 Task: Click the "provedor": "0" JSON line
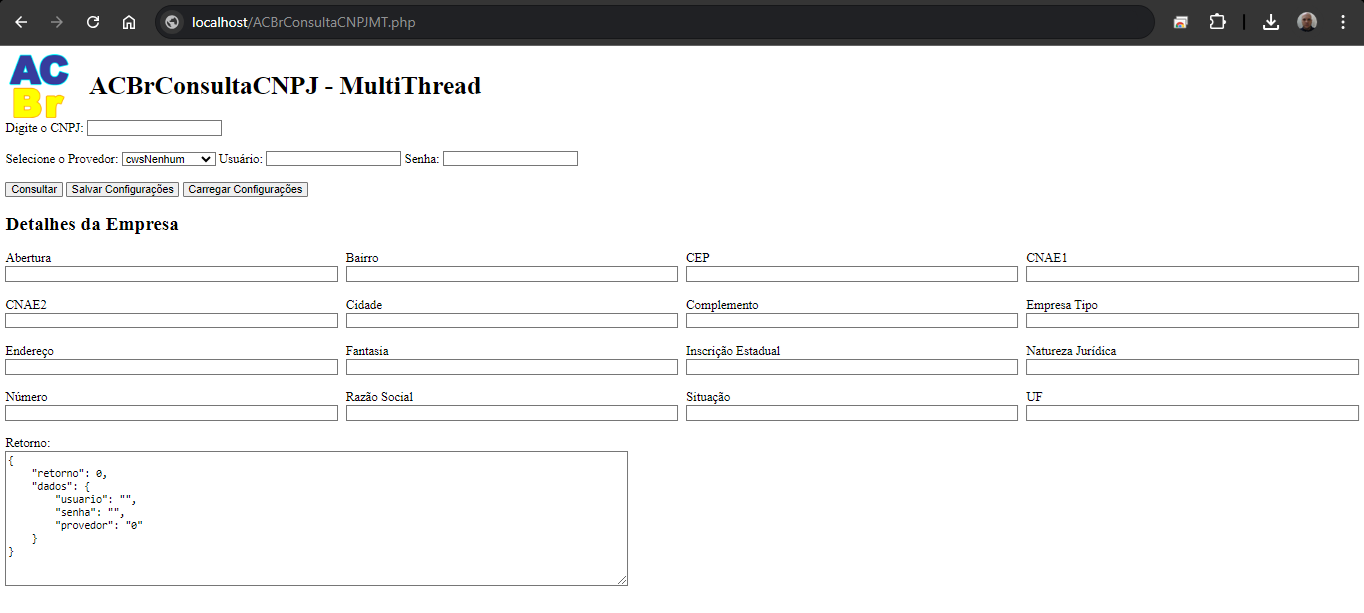click(99, 525)
